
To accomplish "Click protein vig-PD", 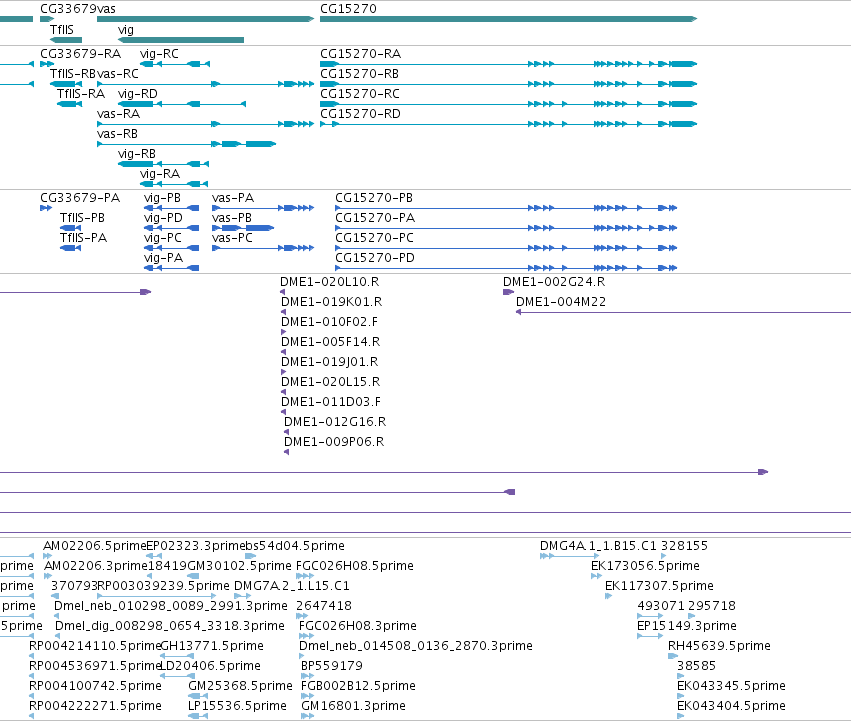I will [163, 218].
